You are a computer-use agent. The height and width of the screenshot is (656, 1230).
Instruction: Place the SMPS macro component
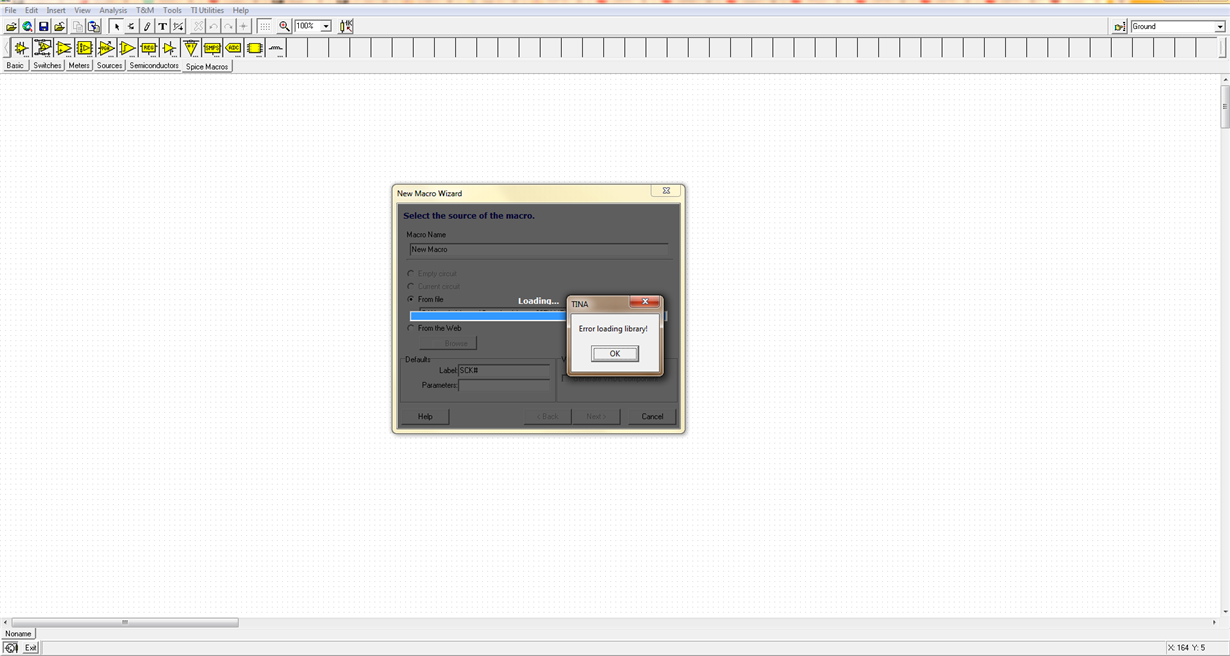(x=212, y=48)
